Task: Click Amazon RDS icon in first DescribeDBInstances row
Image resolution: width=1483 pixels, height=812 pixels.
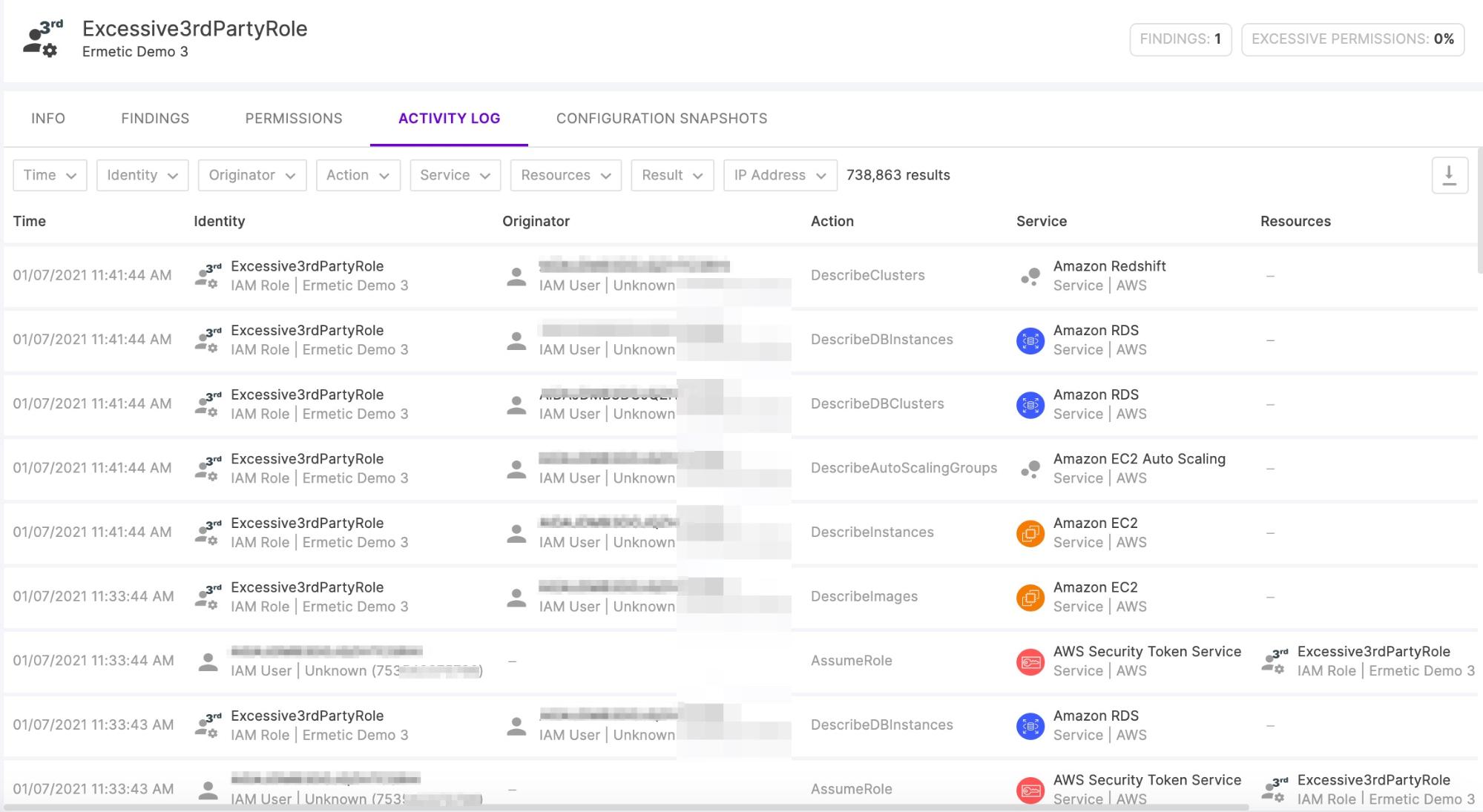Action: tap(1030, 340)
